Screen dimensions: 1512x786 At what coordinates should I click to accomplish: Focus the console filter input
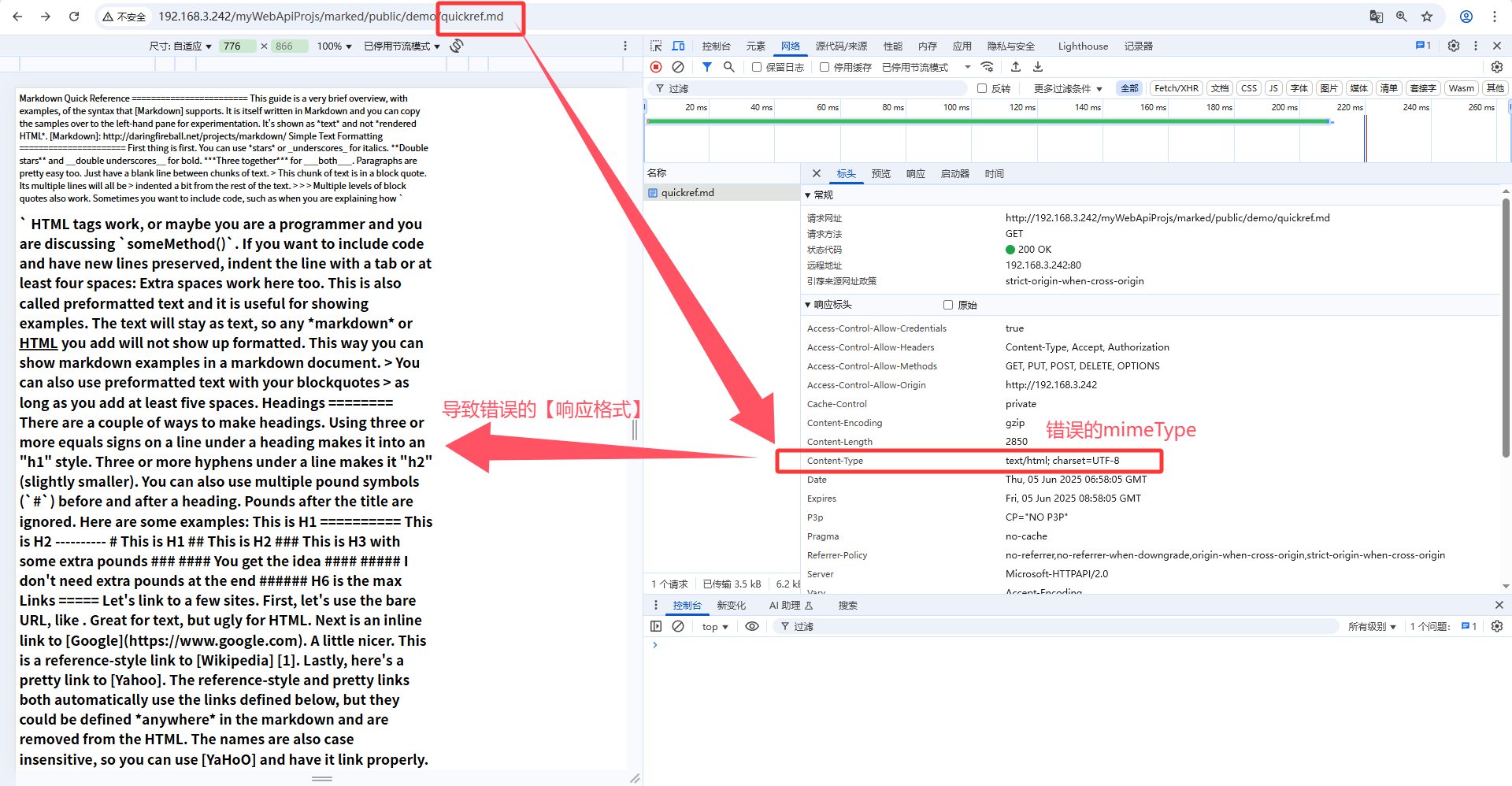[1055, 626]
